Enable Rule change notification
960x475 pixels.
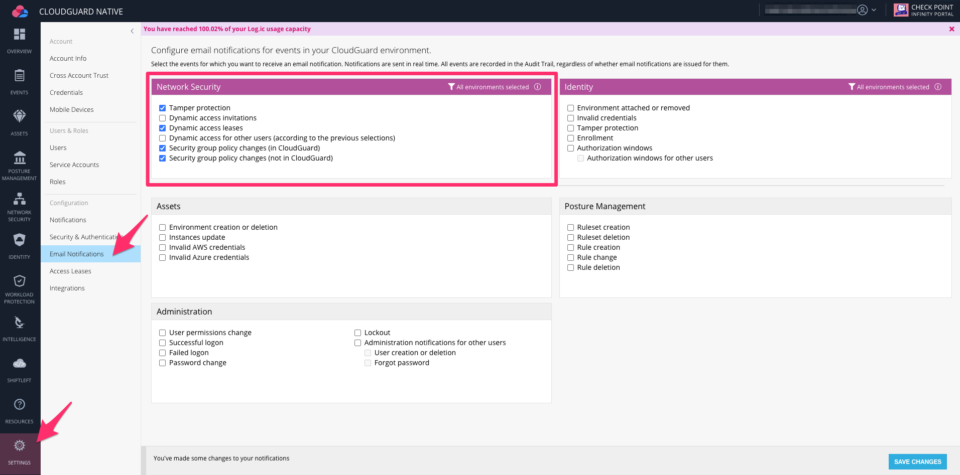coord(570,258)
